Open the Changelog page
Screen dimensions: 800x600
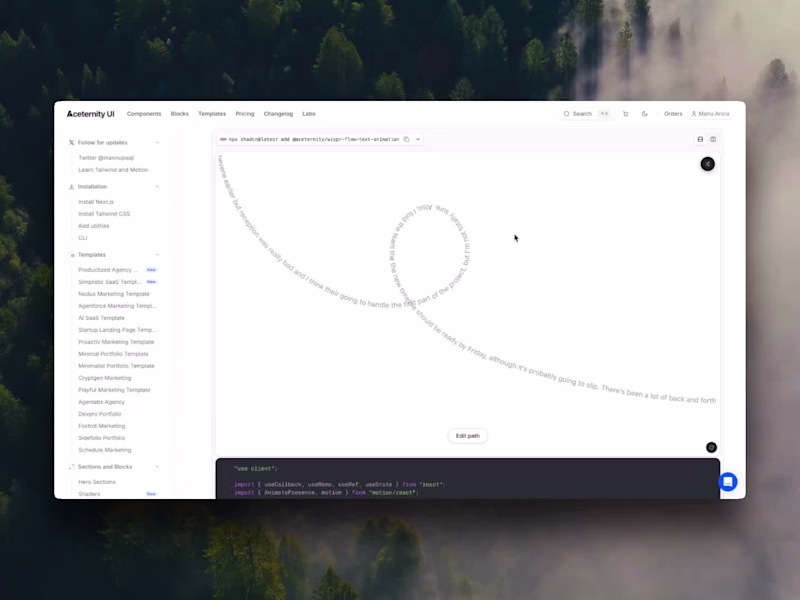coord(278,114)
